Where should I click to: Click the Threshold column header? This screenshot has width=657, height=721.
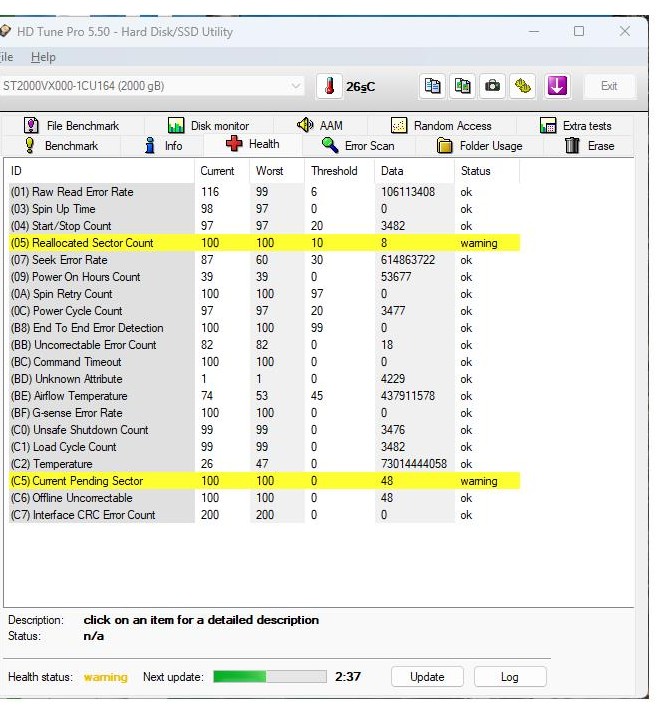coord(334,171)
